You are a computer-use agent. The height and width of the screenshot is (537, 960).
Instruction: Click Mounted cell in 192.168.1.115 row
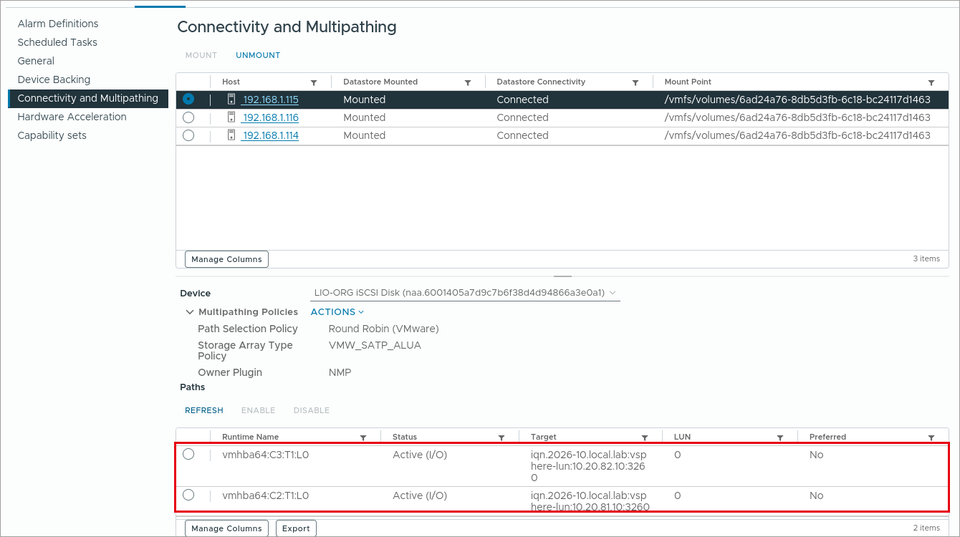pos(364,99)
